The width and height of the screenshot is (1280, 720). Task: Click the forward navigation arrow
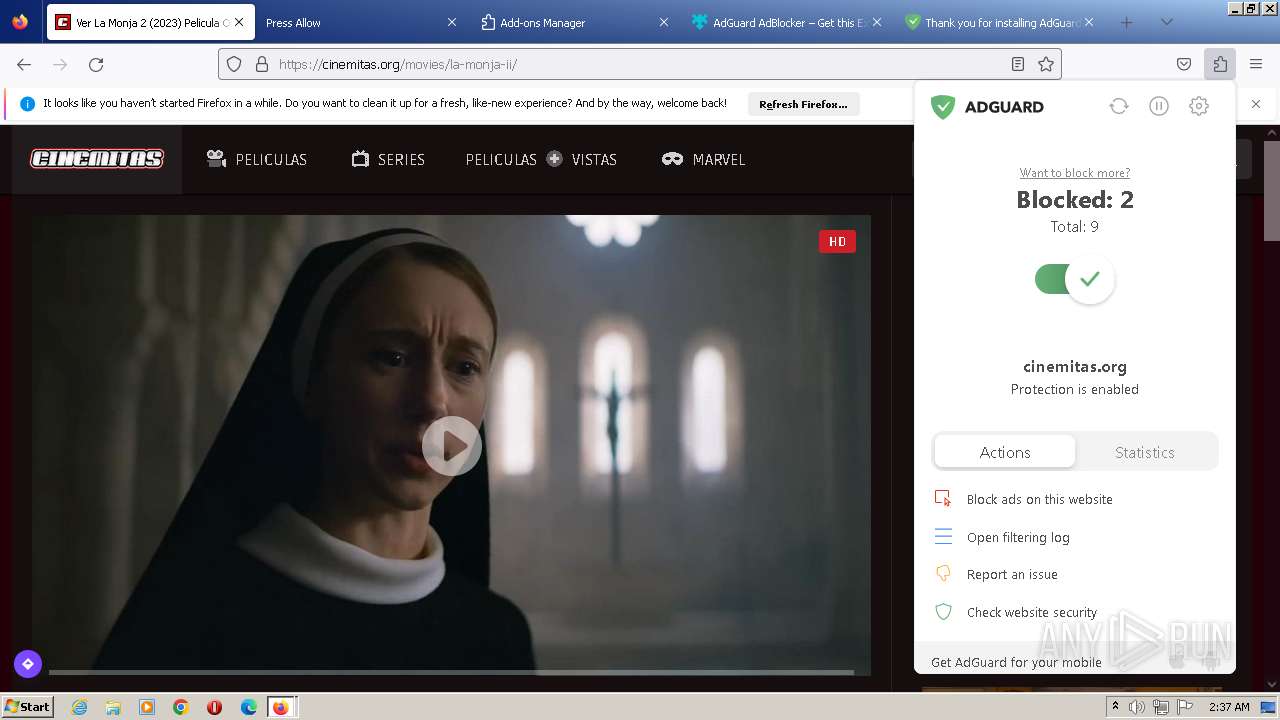60,64
